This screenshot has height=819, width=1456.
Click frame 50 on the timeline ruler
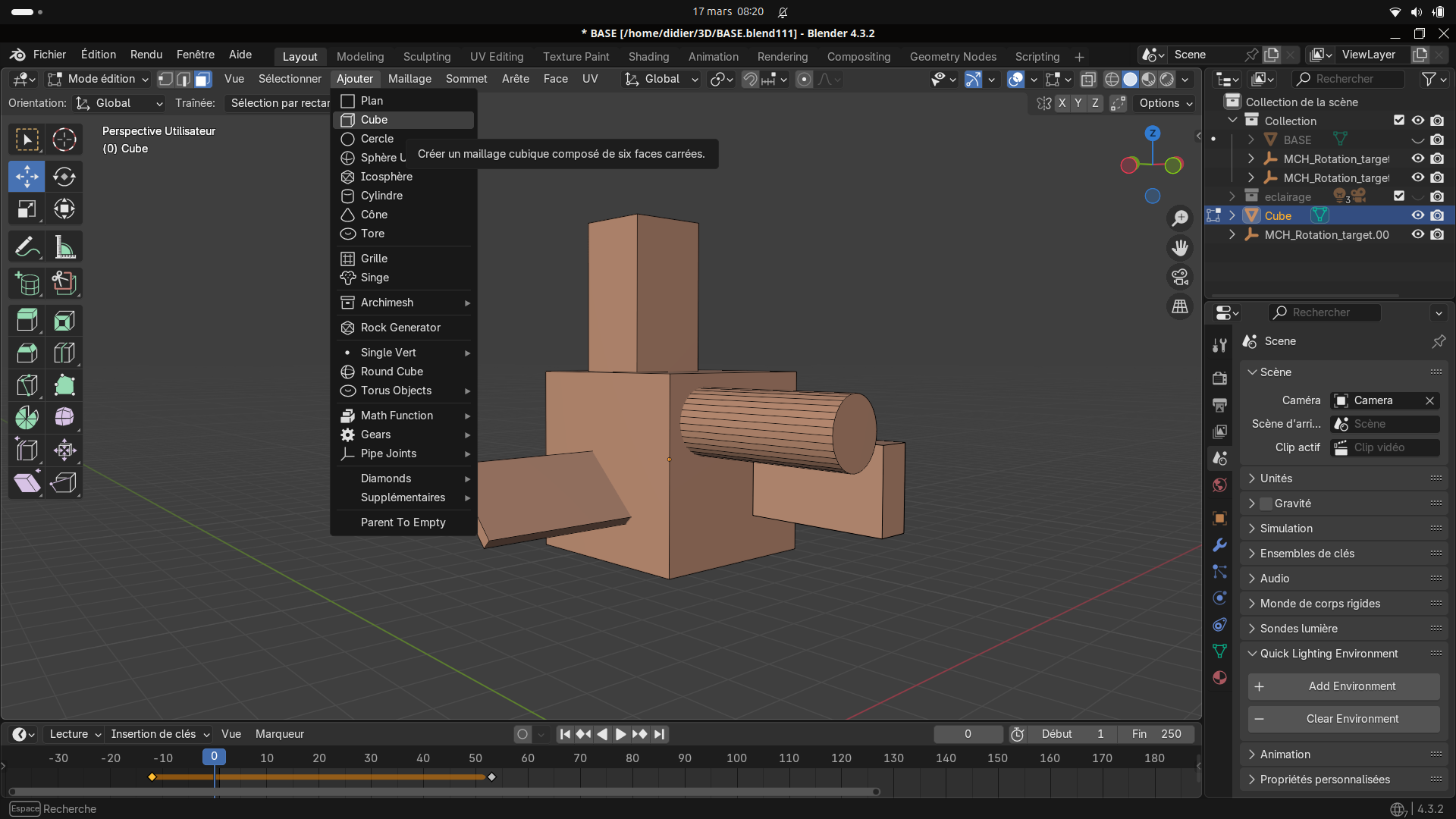point(475,758)
